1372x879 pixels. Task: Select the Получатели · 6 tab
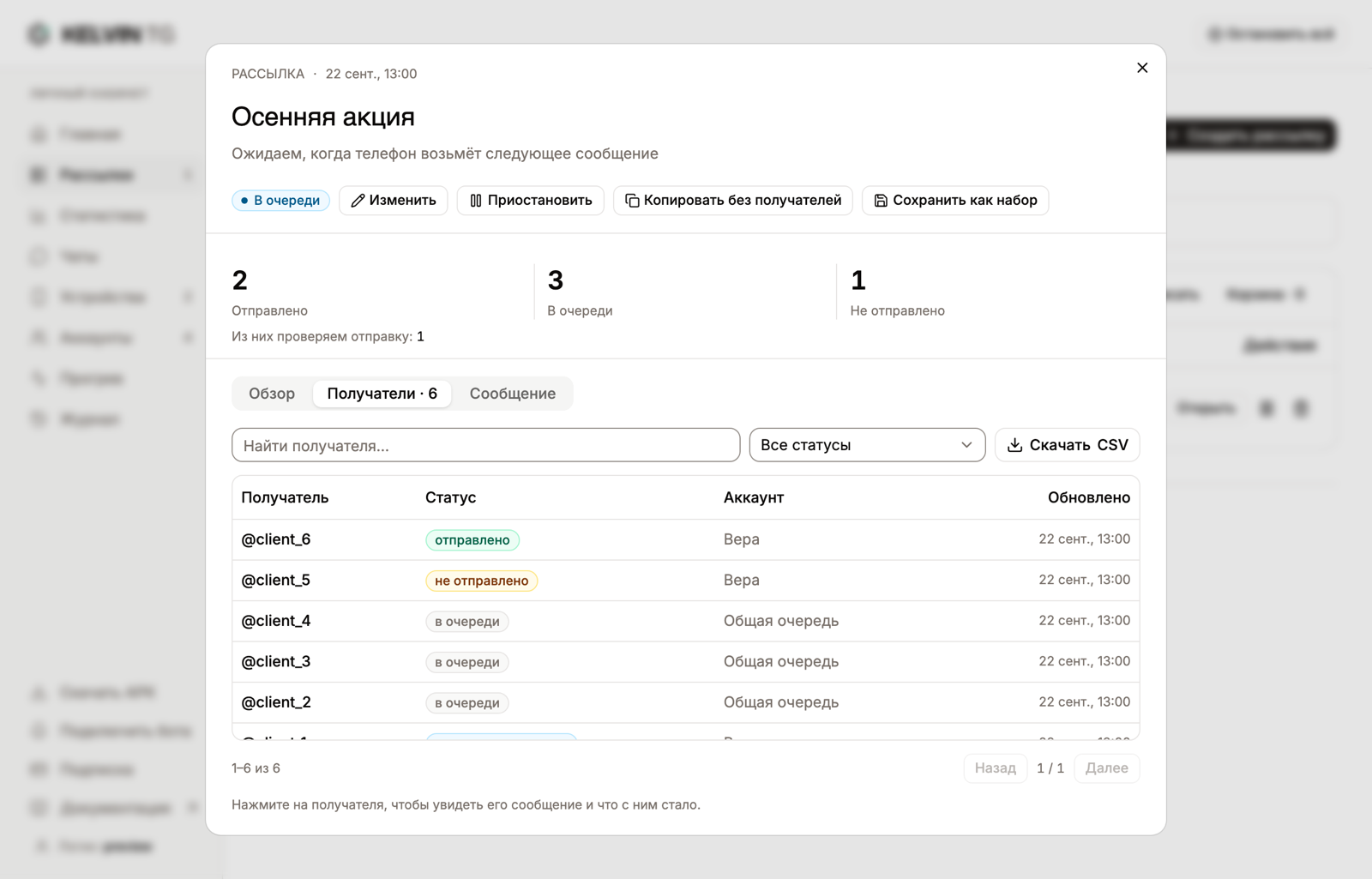pyautogui.click(x=382, y=394)
